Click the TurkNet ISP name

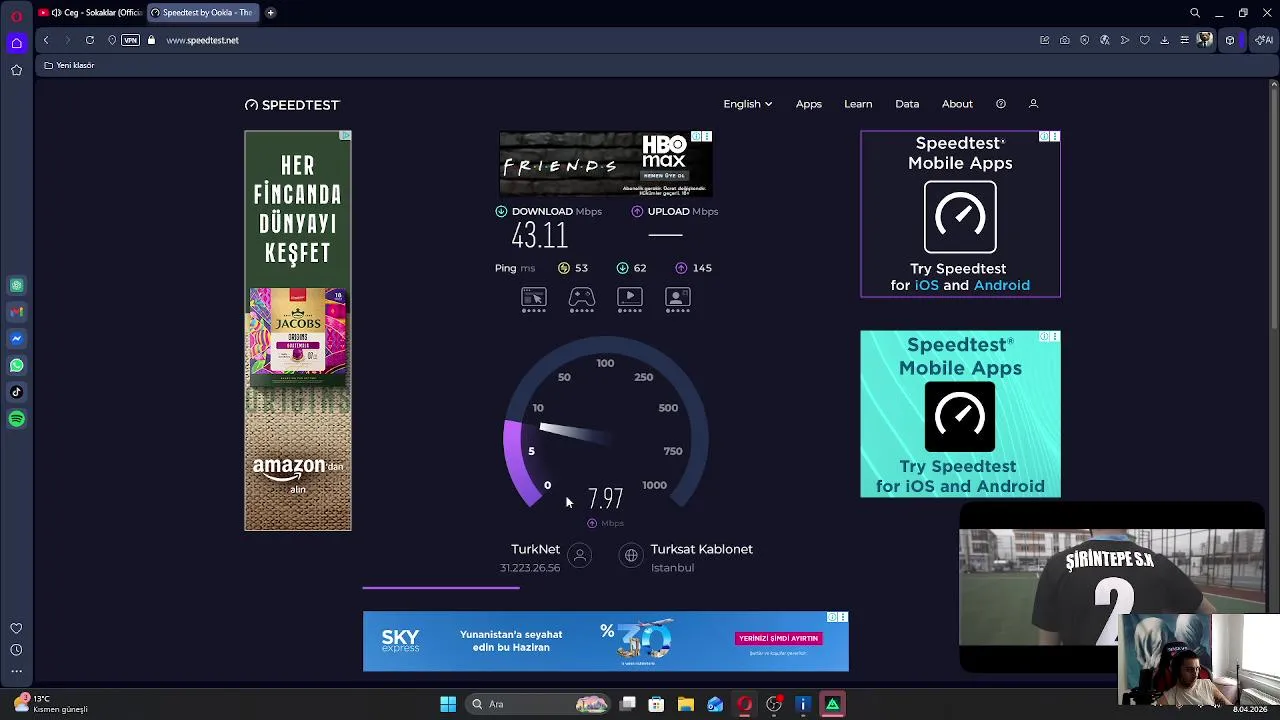tap(535, 549)
